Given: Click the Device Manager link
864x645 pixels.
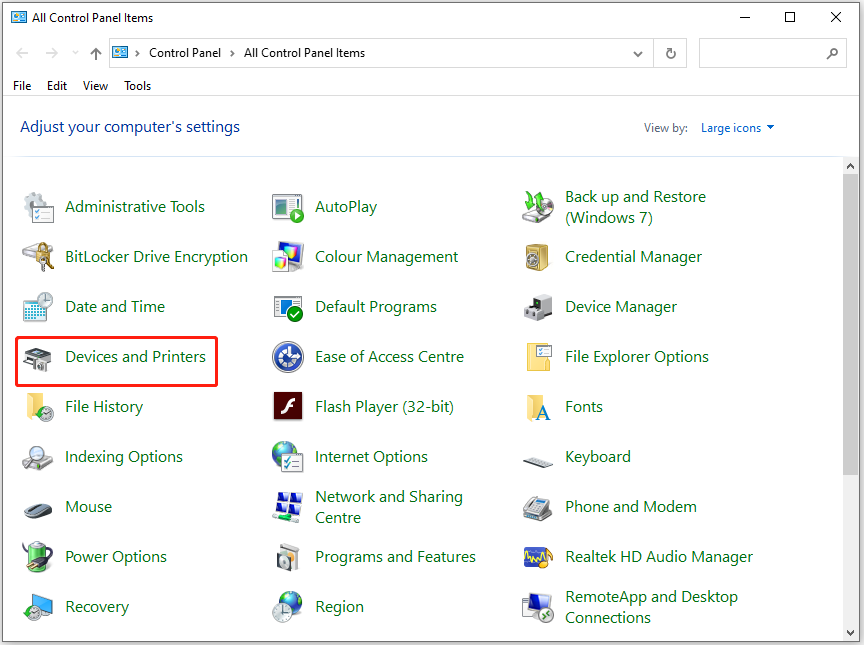Looking at the screenshot, I should [621, 307].
